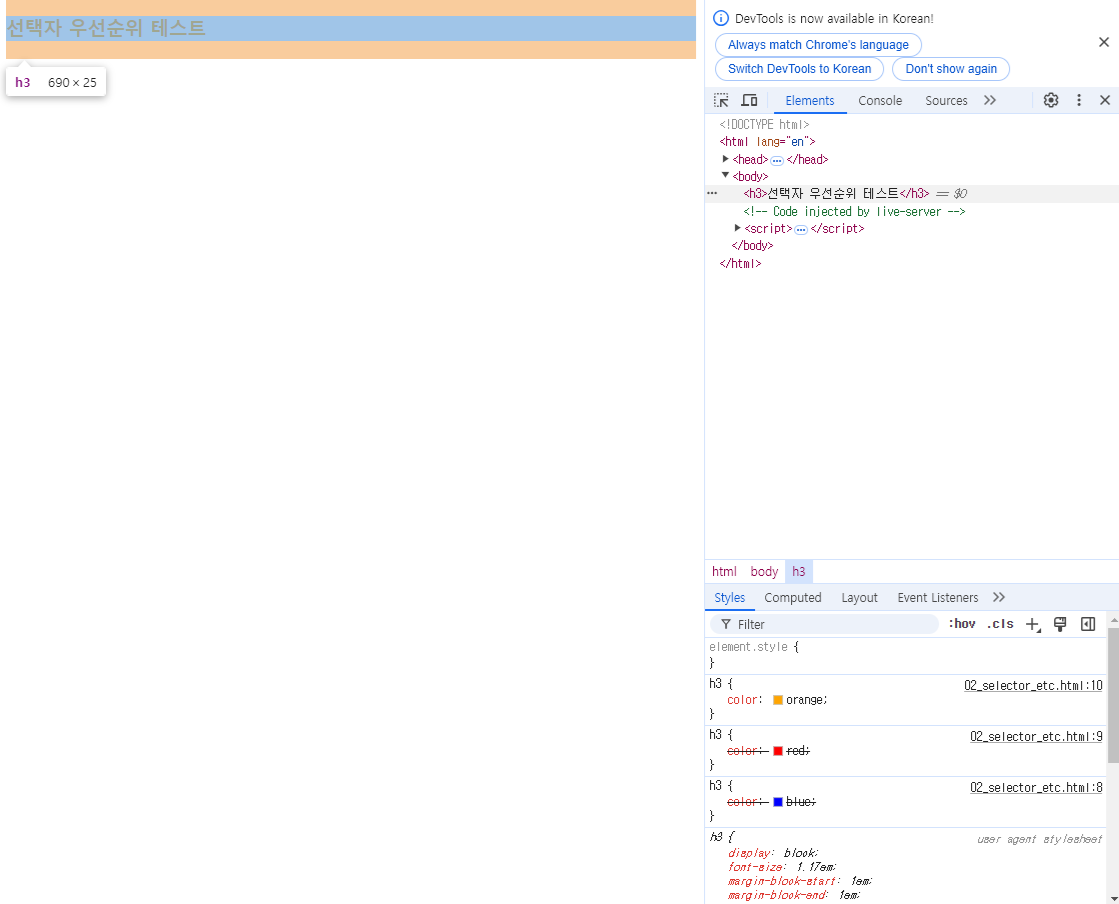Click html in the breadcrumb bar
Viewport: 1119px width, 904px height.
(x=724, y=572)
